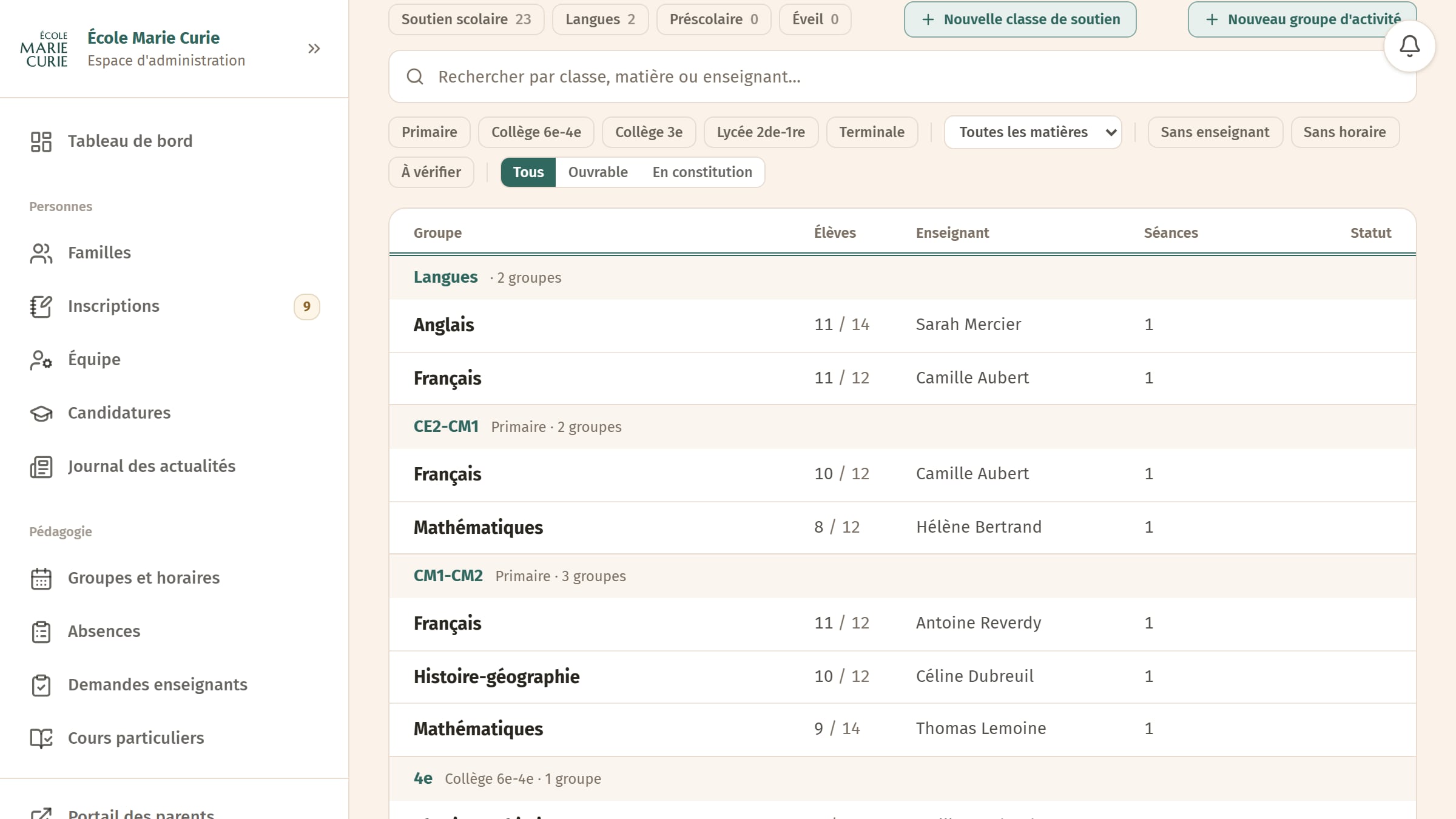The width and height of the screenshot is (1456, 819).
Task: Open the Toutes les matières dropdown
Action: pyautogui.click(x=1033, y=132)
